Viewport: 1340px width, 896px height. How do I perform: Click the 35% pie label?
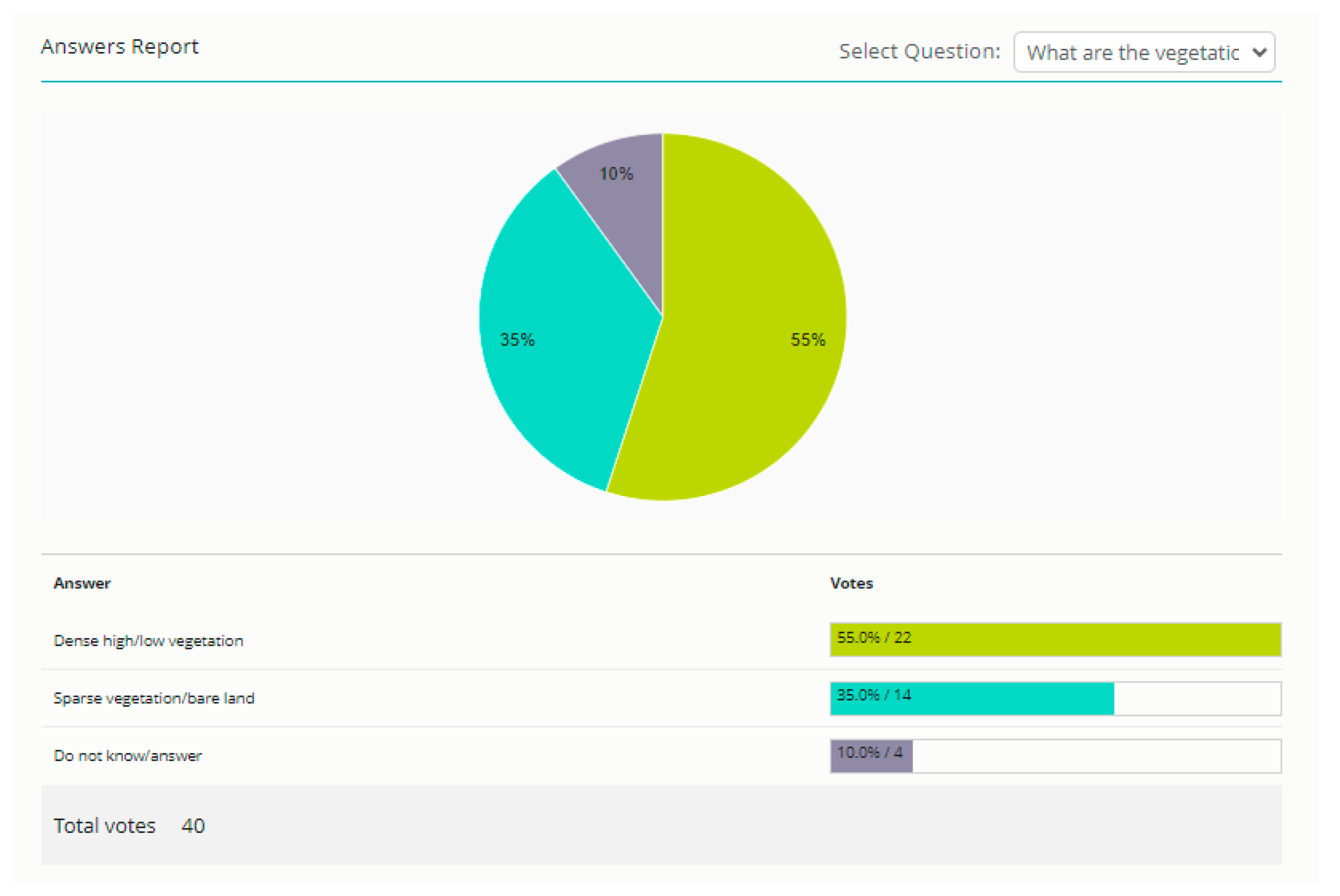tap(517, 340)
